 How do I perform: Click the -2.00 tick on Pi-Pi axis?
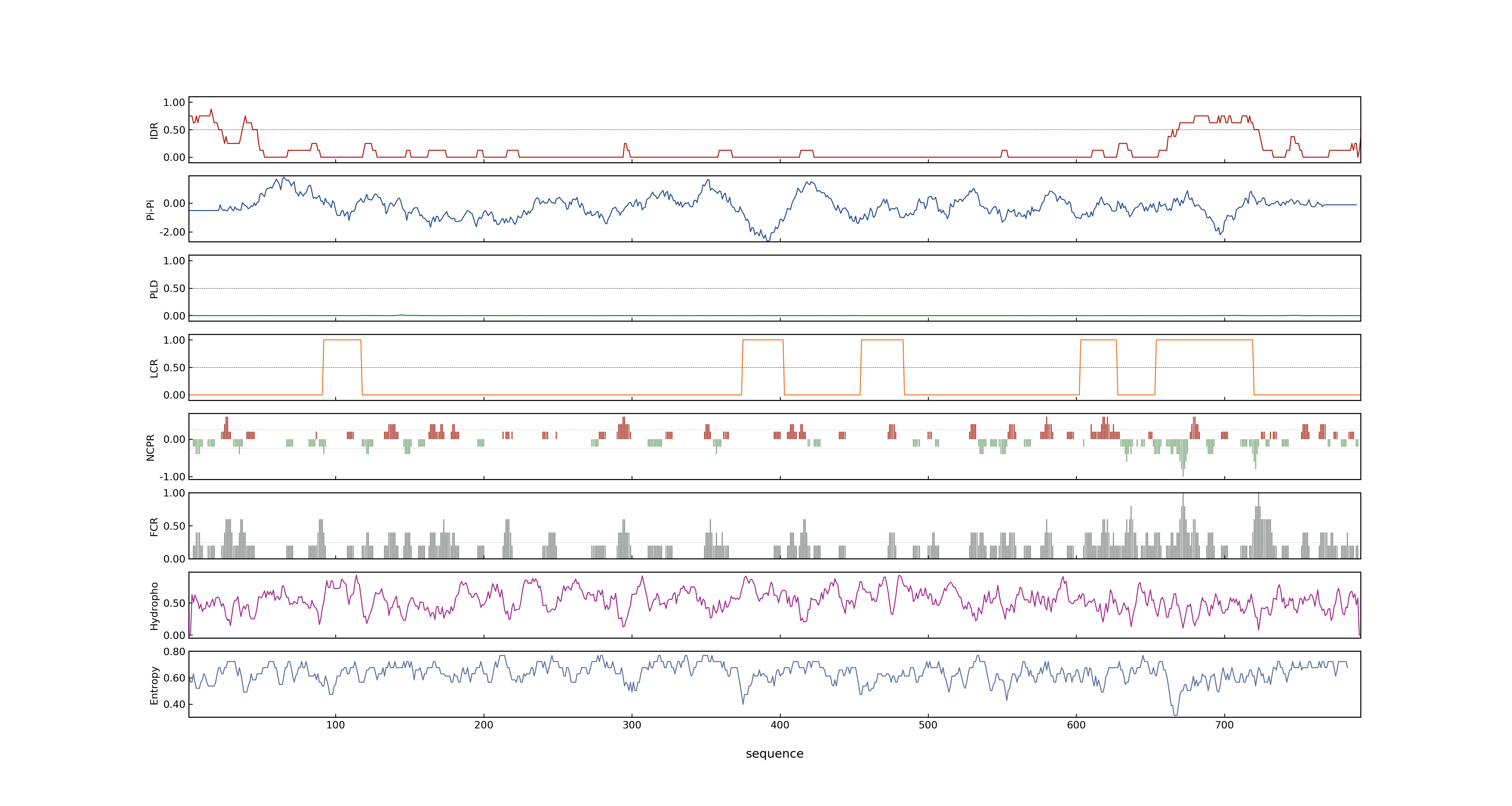click(x=172, y=232)
